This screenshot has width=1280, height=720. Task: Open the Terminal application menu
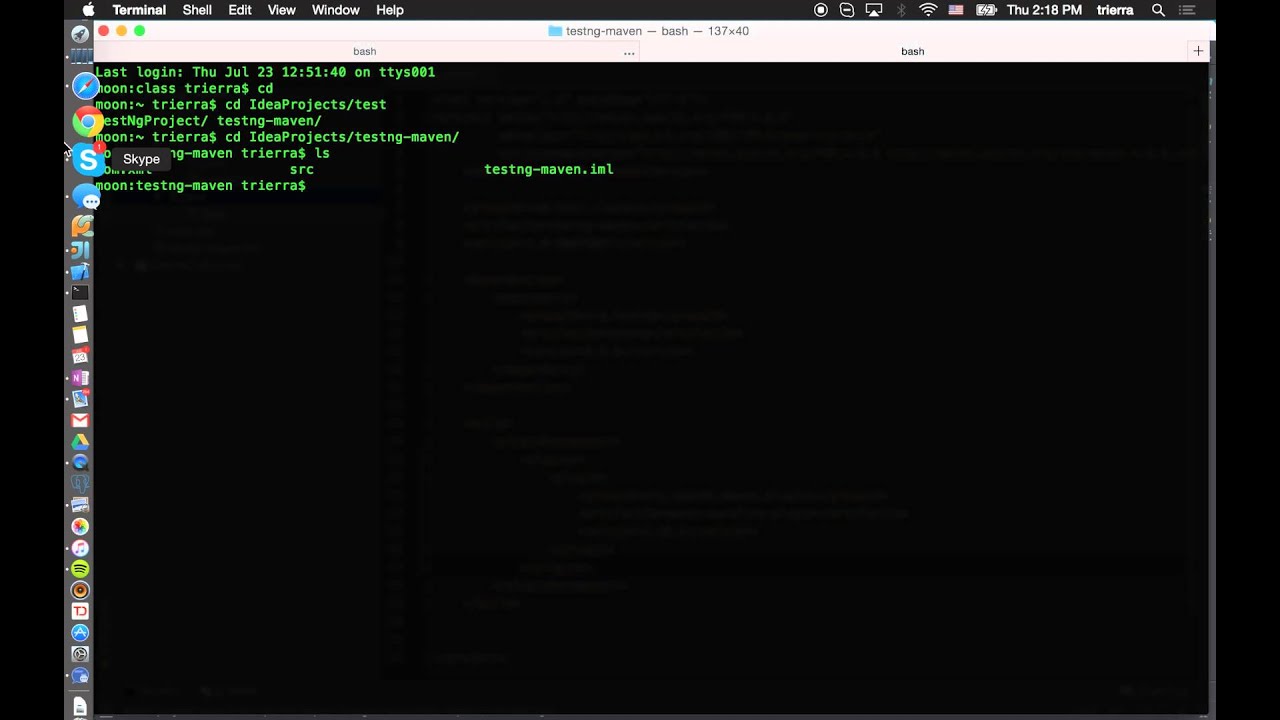click(139, 10)
